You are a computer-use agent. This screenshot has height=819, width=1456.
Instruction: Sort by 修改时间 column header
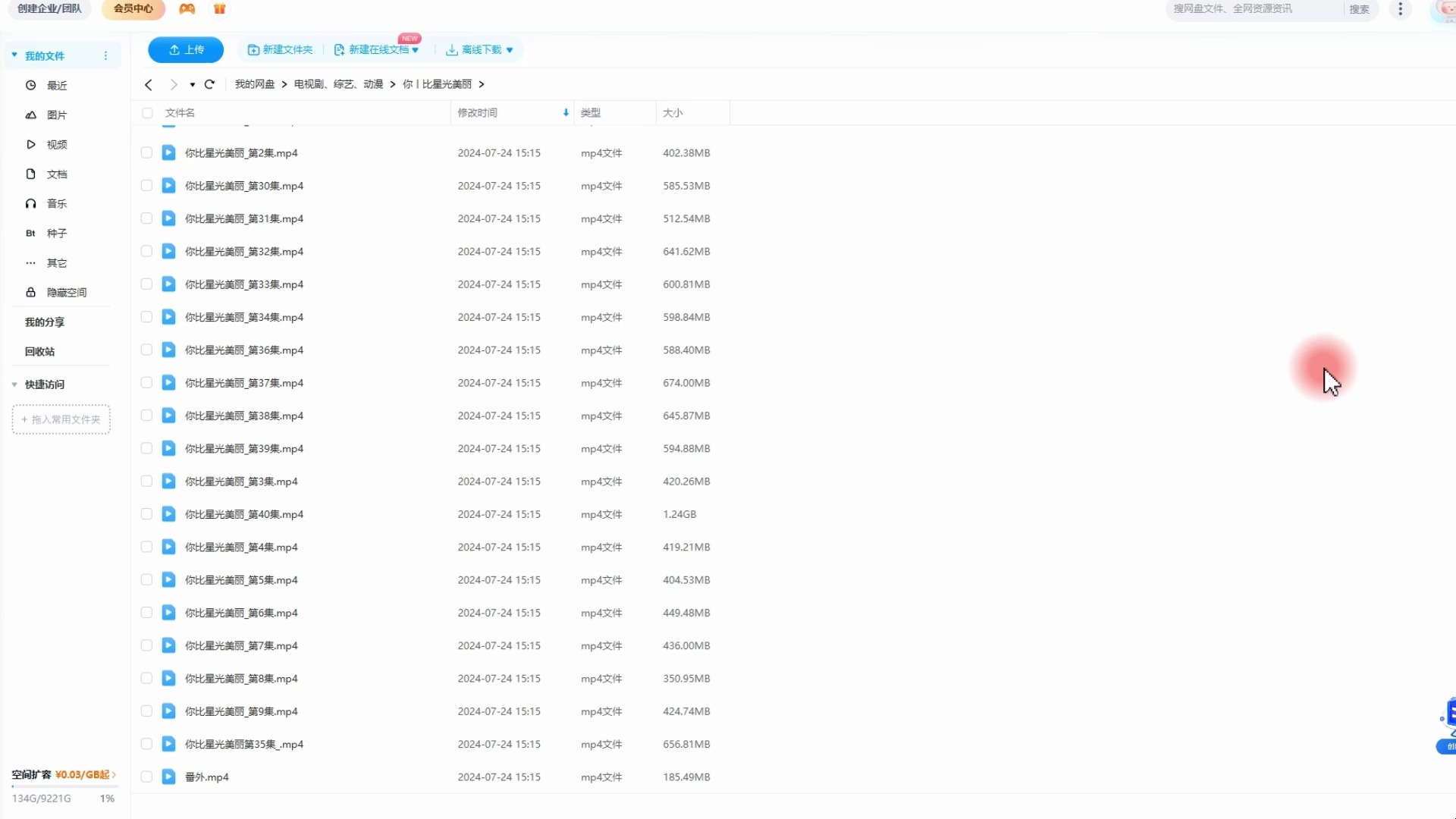click(x=478, y=113)
